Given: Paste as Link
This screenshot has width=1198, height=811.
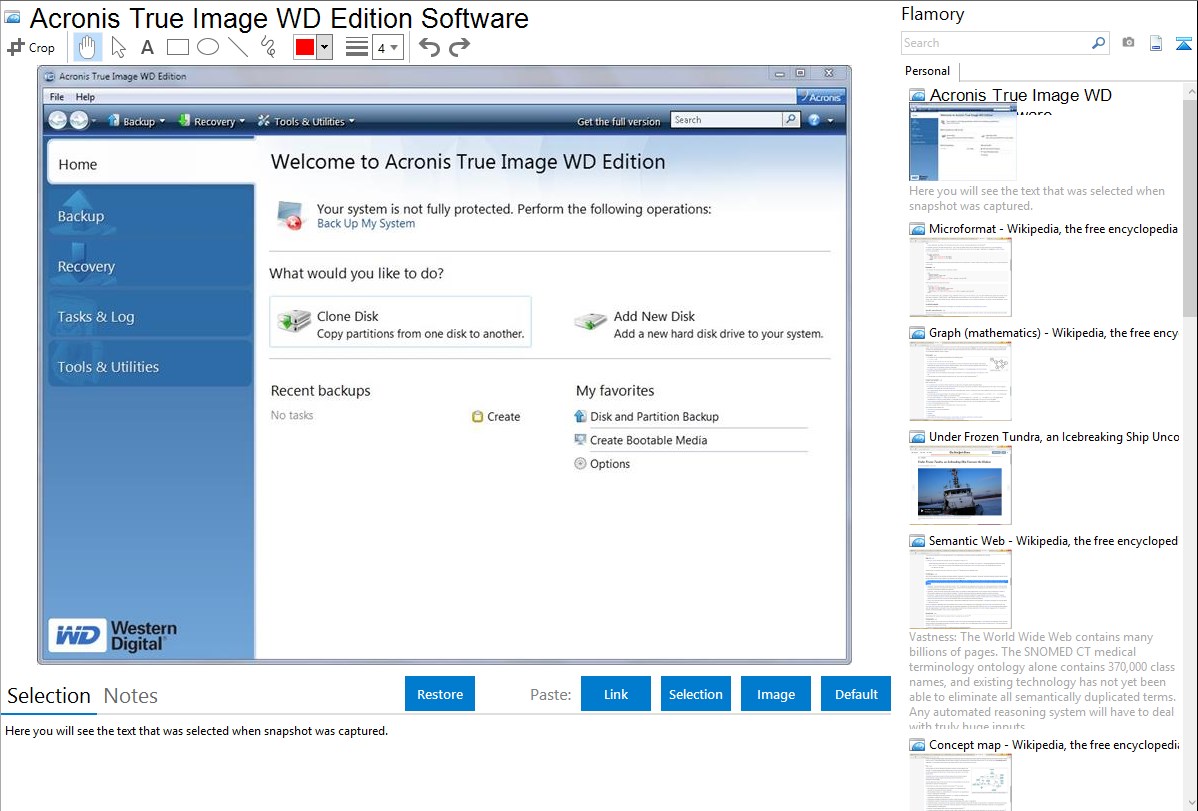Looking at the screenshot, I should click(x=616, y=694).
